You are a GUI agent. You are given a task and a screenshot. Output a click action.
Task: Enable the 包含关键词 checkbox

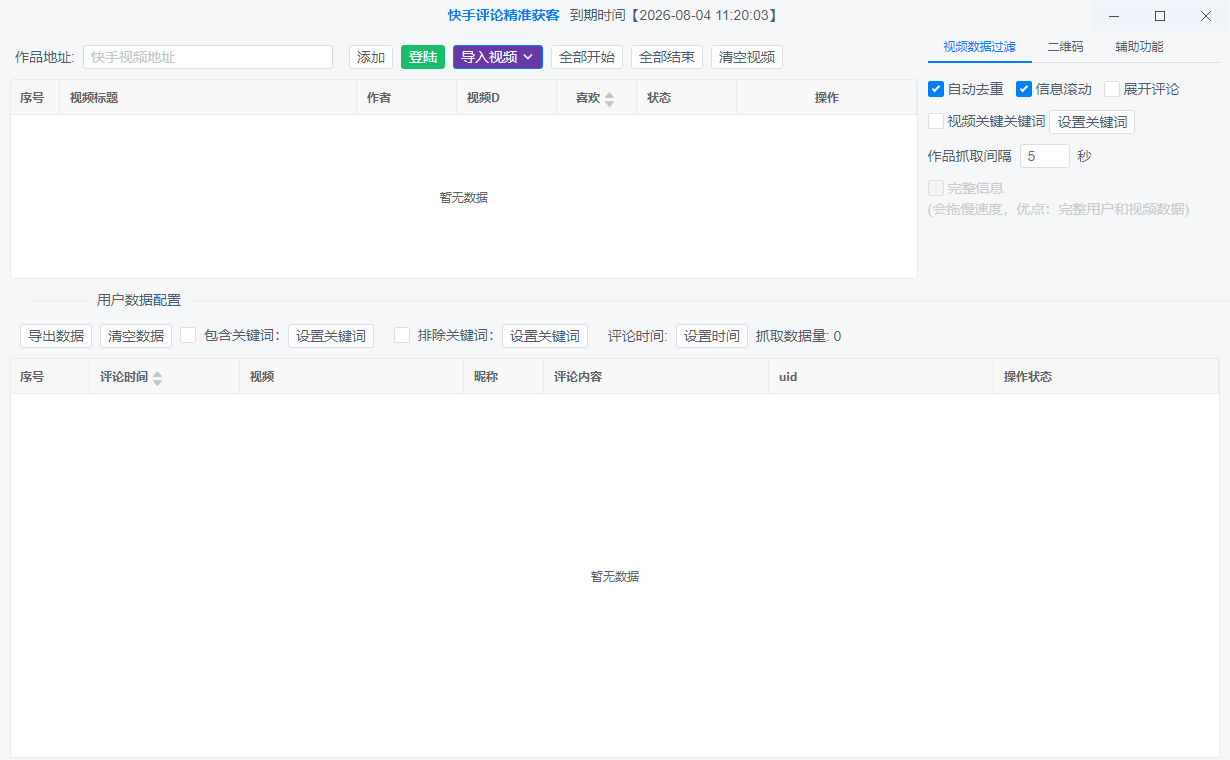tap(188, 335)
